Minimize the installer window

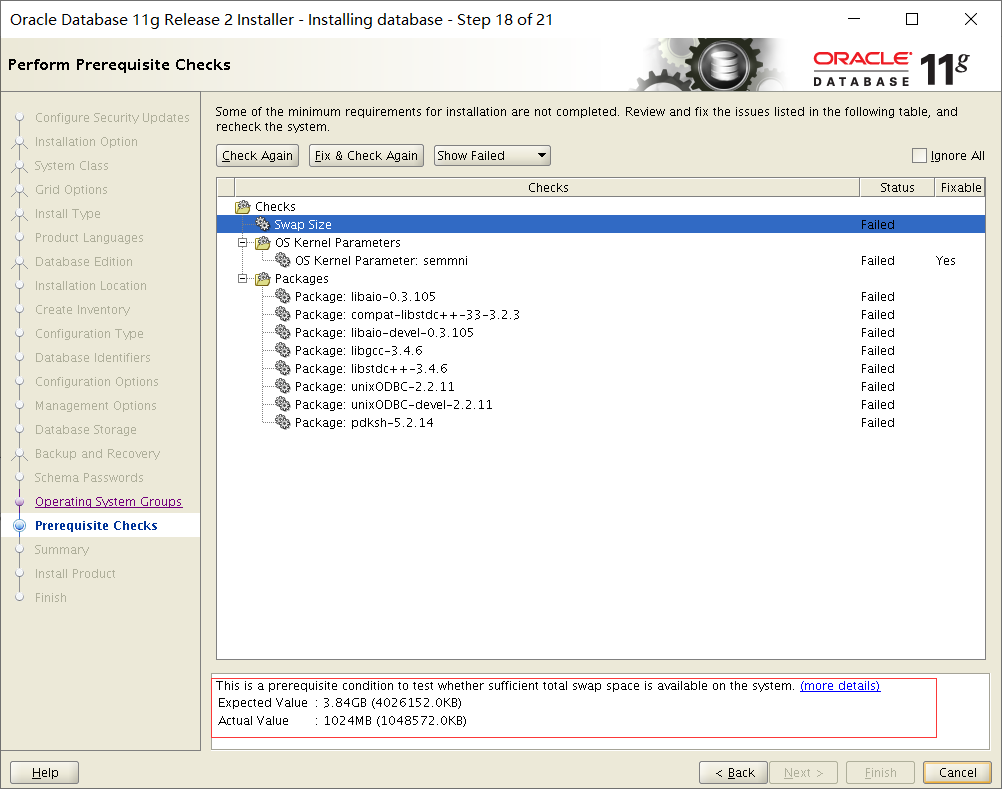(x=854, y=19)
